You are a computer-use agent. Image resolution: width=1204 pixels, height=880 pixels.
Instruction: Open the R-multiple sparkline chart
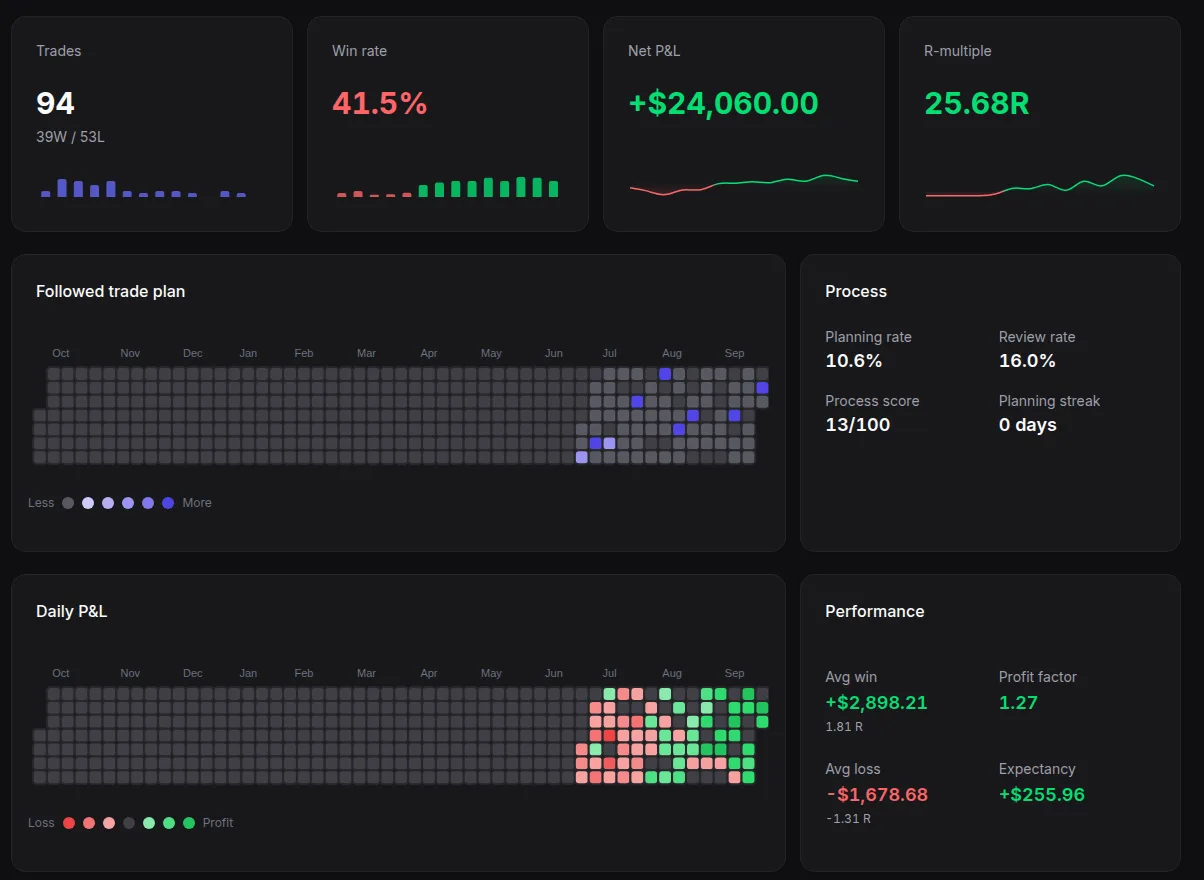coord(1040,185)
